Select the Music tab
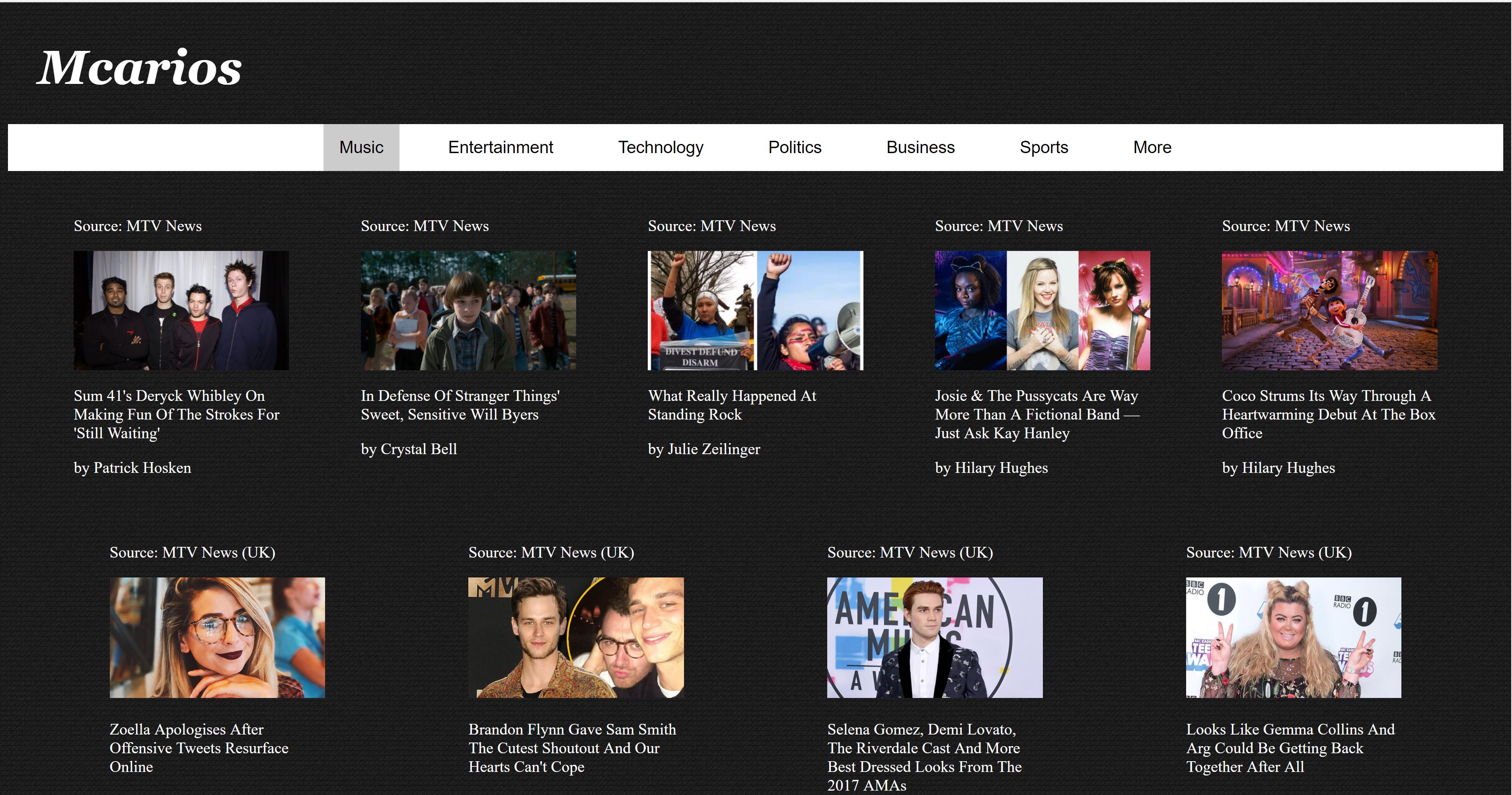 (361, 147)
